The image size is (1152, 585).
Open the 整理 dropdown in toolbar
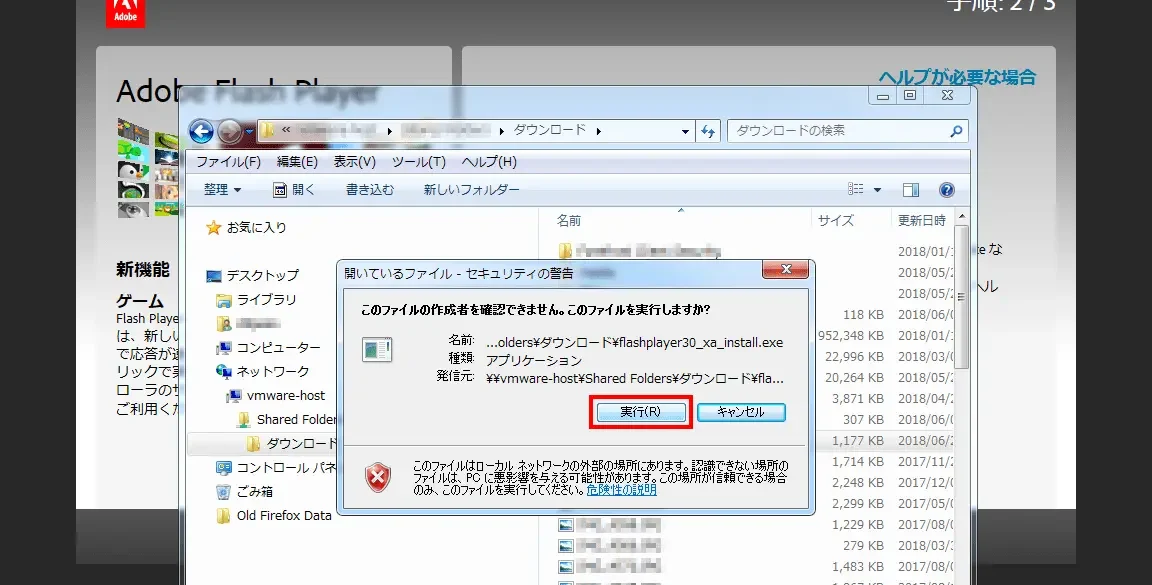tap(223, 190)
